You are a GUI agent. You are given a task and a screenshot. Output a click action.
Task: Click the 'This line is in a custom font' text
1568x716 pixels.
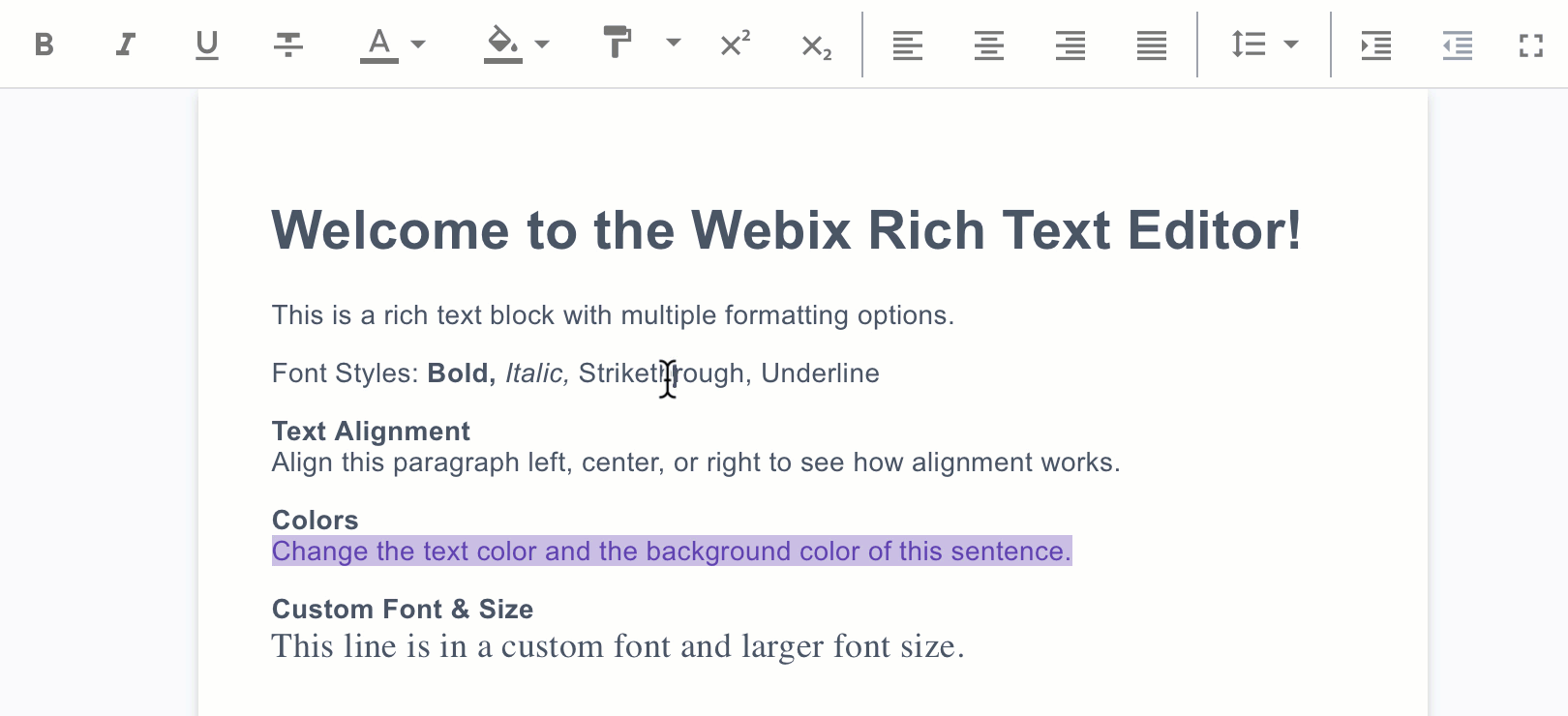coord(618,646)
